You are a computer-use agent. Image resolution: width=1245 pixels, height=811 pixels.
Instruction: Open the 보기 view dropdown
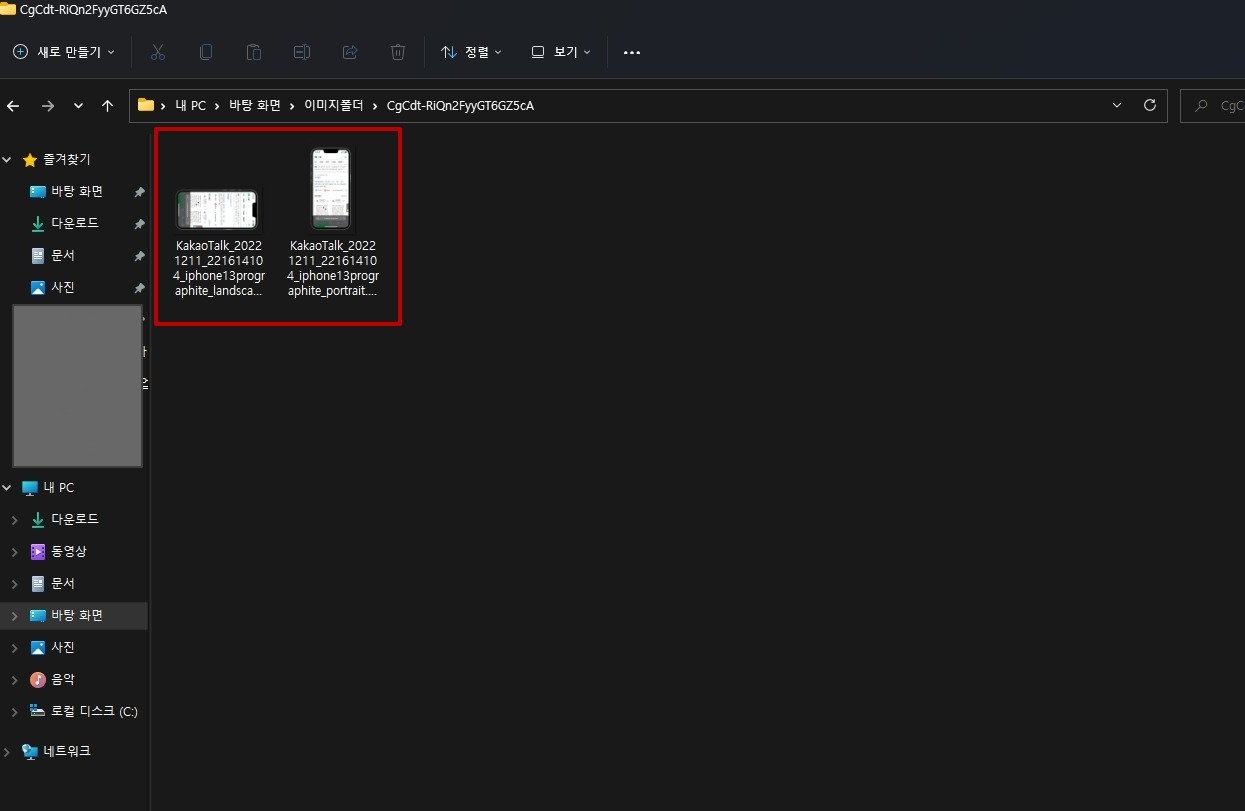pos(561,52)
